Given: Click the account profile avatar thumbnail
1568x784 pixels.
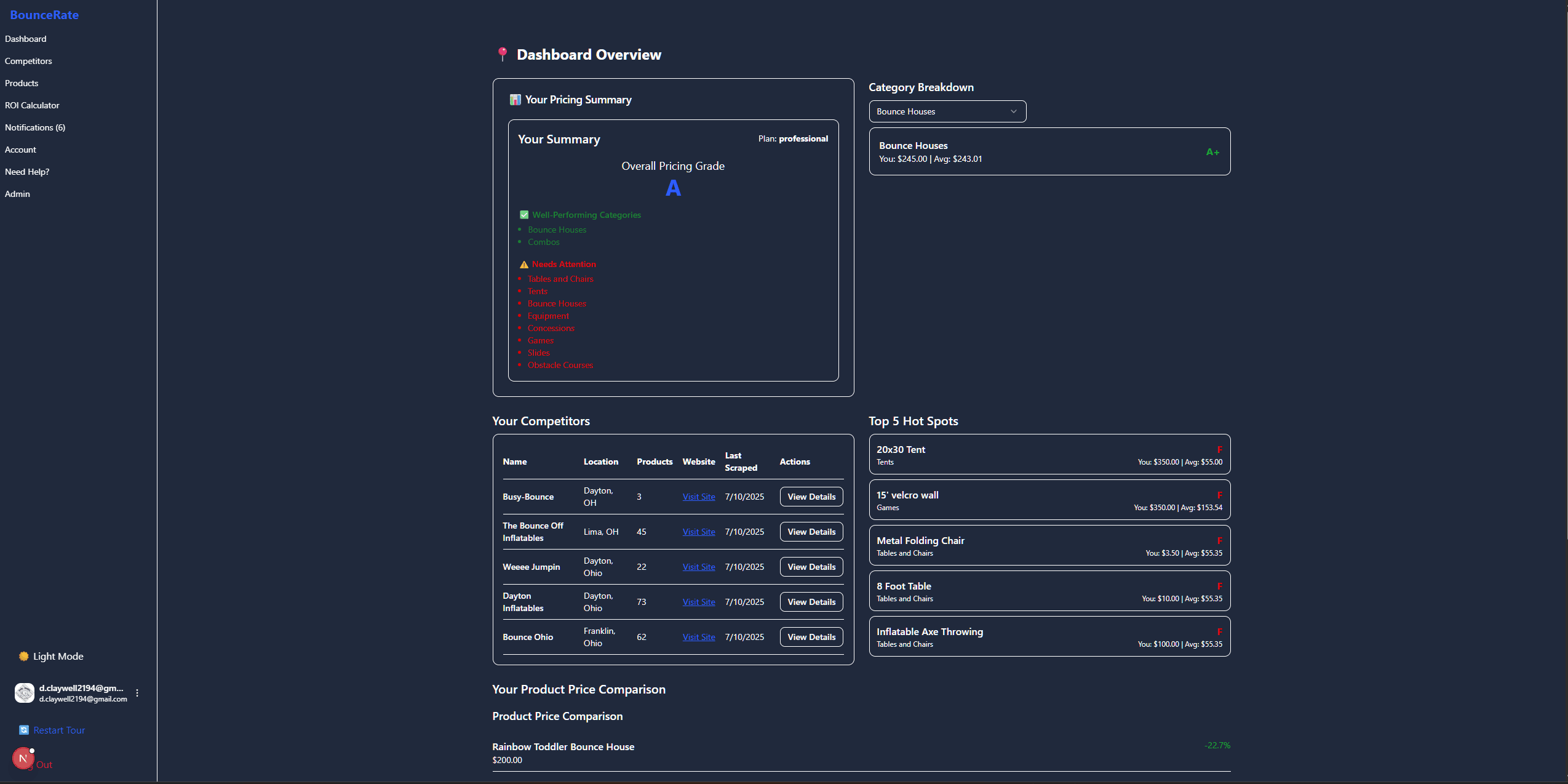Looking at the screenshot, I should tap(24, 693).
